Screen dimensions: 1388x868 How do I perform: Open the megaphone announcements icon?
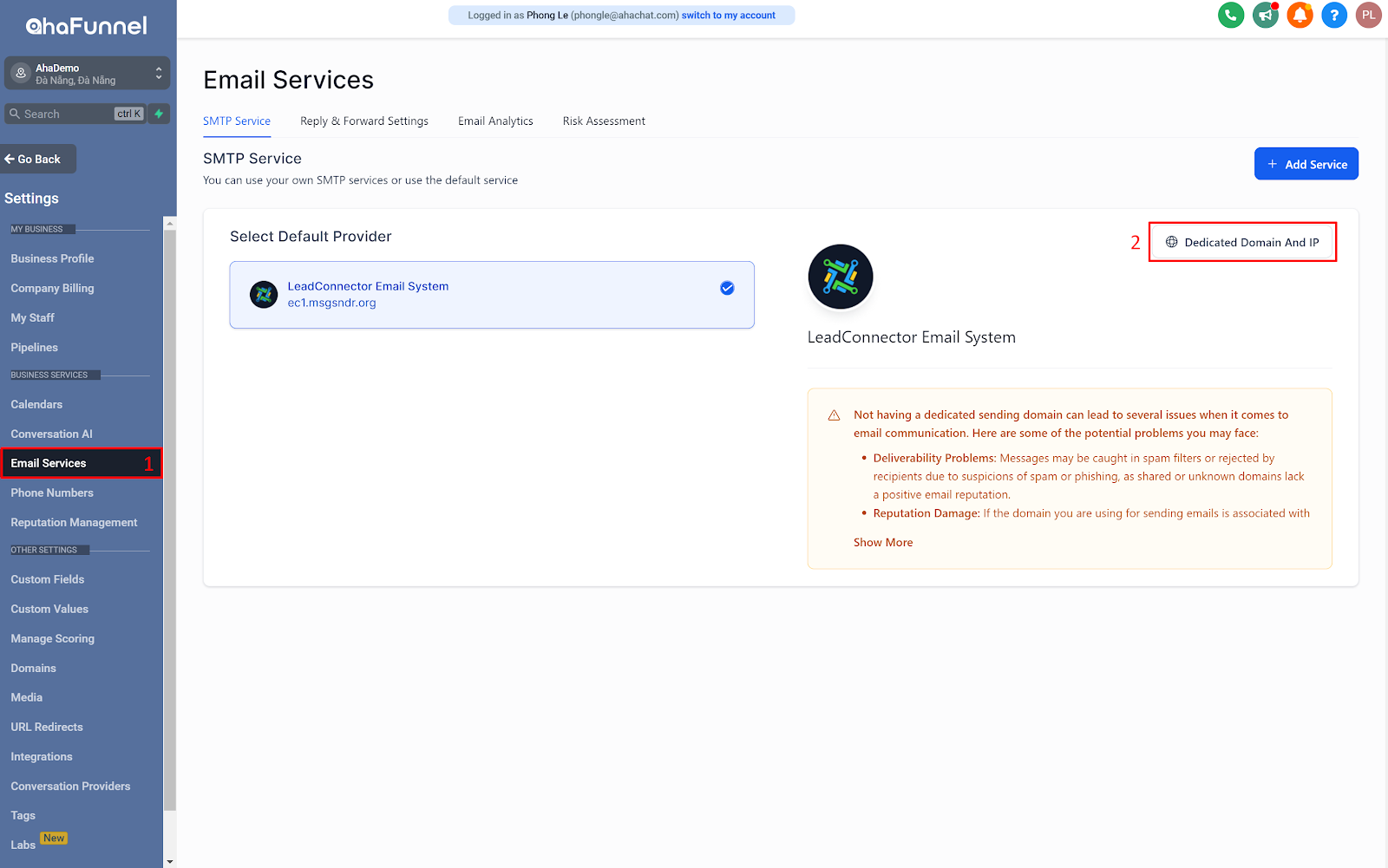coord(1266,15)
